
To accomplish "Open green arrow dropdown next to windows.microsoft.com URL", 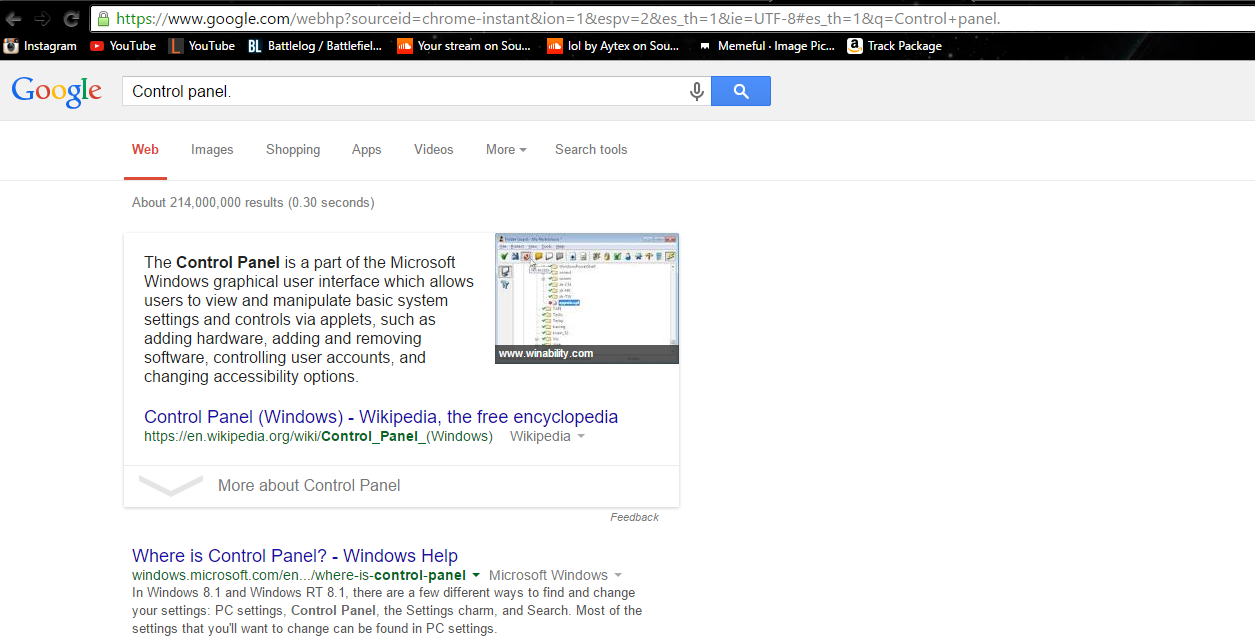I will pyautogui.click(x=476, y=575).
